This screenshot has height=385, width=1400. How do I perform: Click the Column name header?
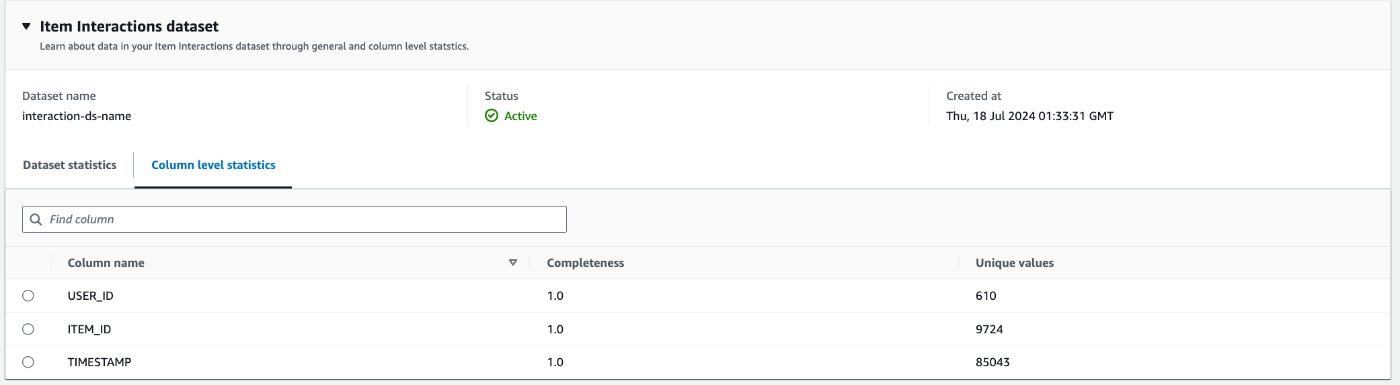pos(106,263)
